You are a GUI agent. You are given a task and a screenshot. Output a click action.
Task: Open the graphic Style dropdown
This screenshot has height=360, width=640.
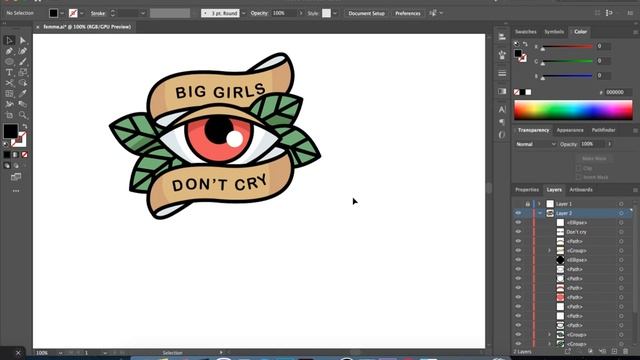click(335, 13)
